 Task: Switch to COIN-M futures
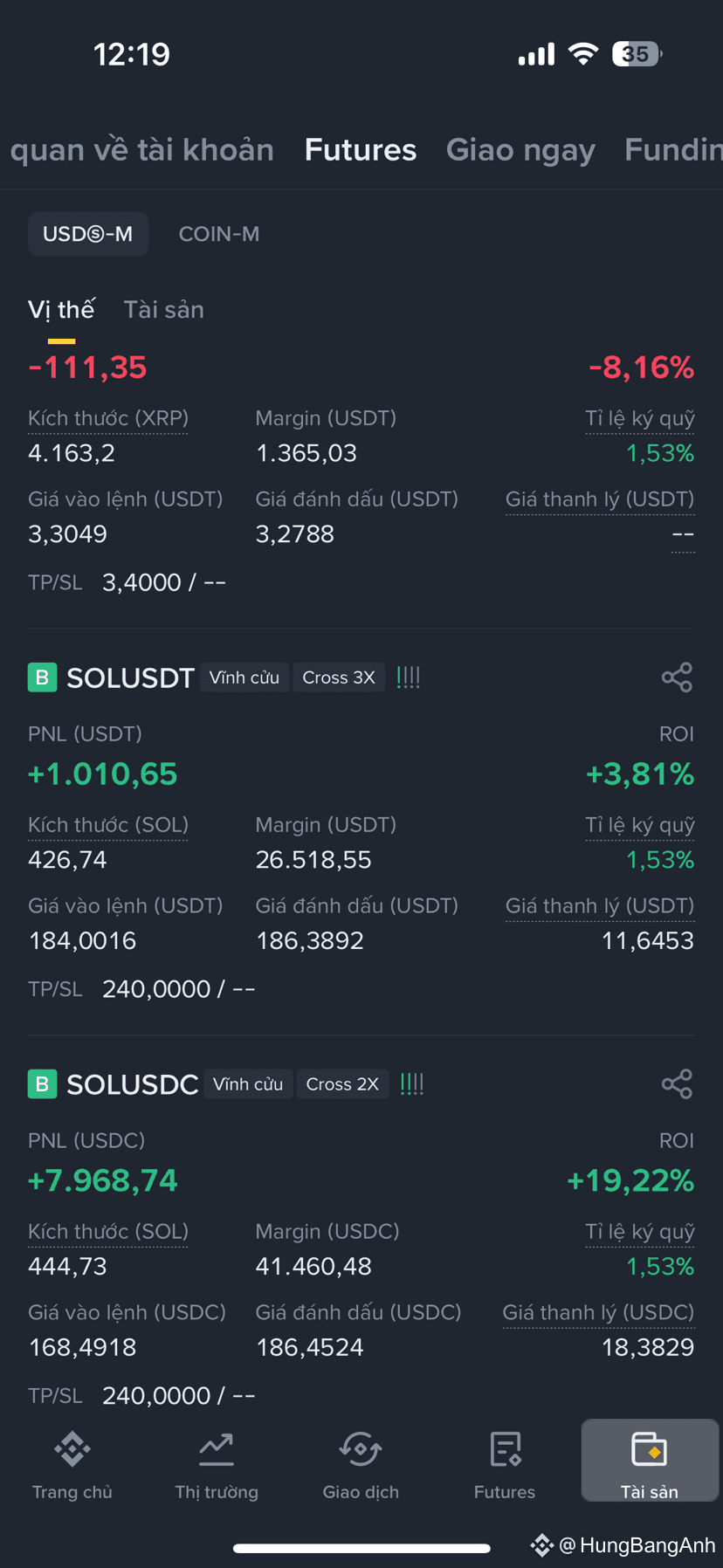coord(219,234)
